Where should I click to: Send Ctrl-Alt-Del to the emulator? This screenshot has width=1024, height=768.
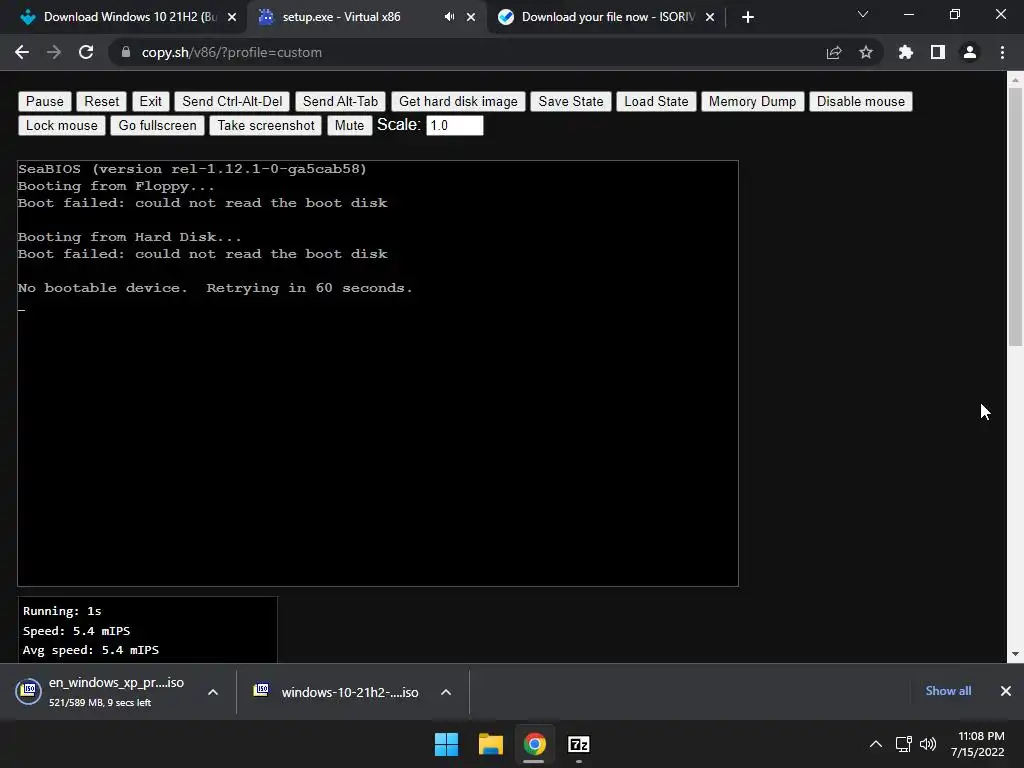tap(232, 101)
